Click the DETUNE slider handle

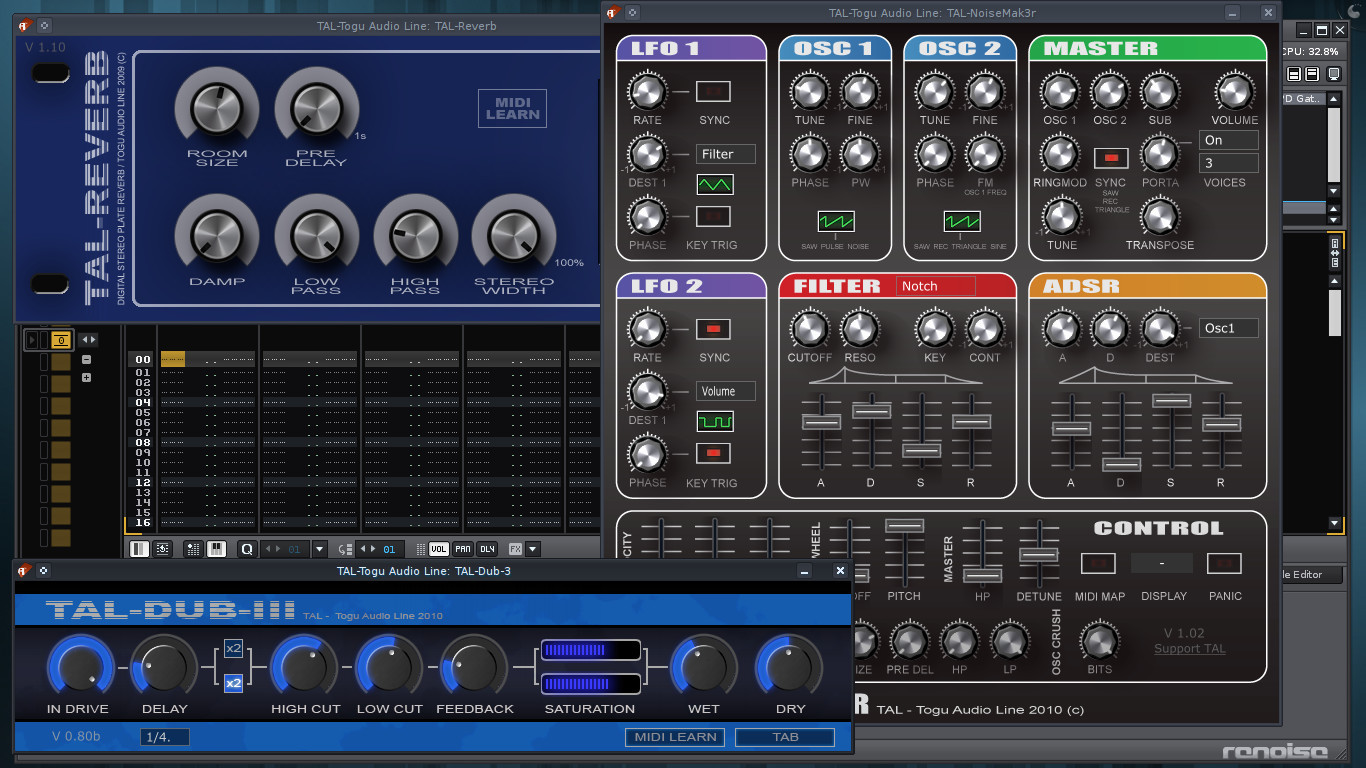pos(1039,555)
